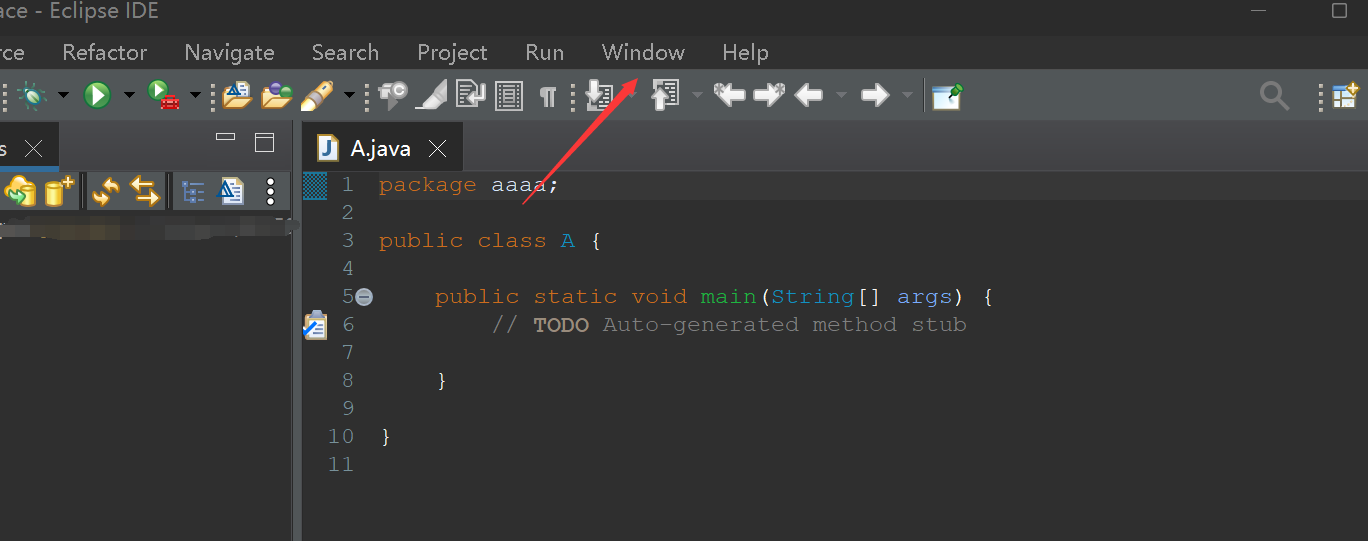Click the magnifier search icon at right
Screen dimensions: 1368x541
tap(1274, 96)
